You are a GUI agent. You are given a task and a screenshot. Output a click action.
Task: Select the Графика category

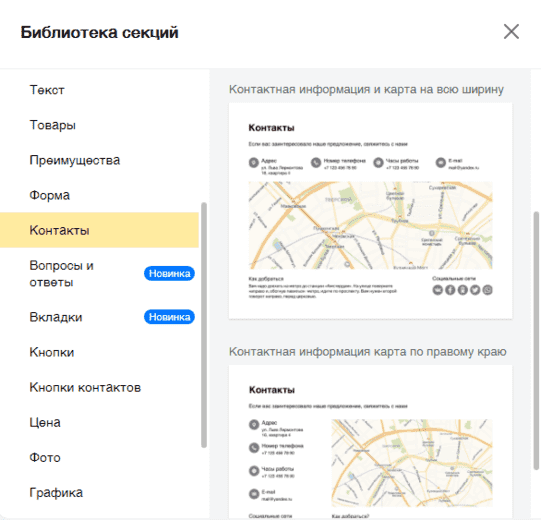56,493
